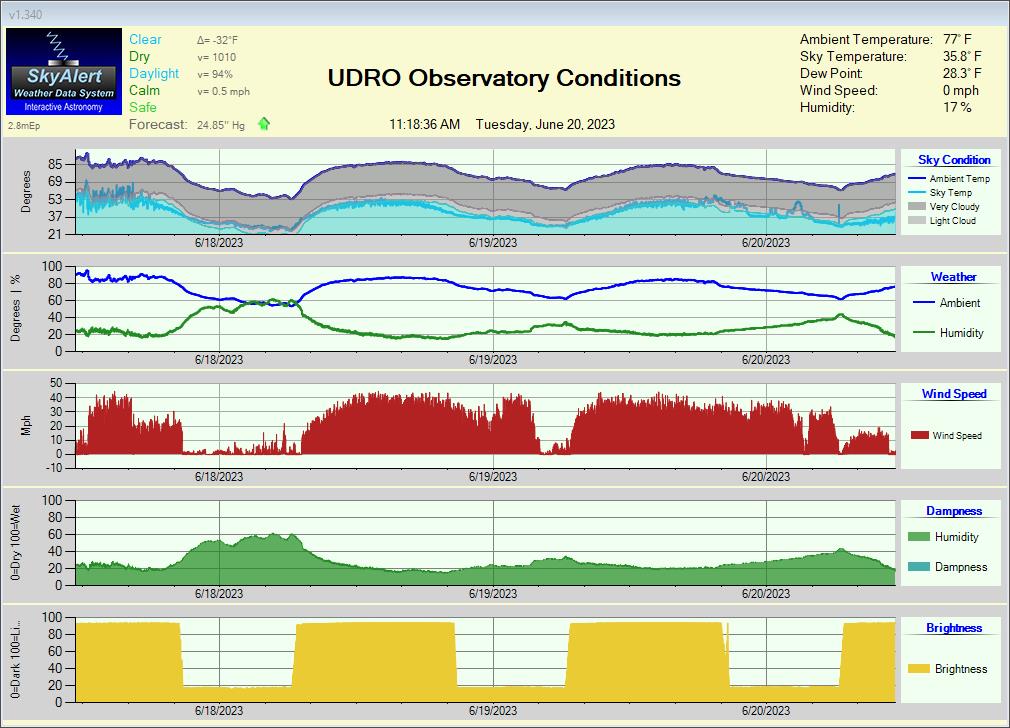Image resolution: width=1010 pixels, height=728 pixels.
Task: Click the green forecast trend arrow
Action: 262,124
